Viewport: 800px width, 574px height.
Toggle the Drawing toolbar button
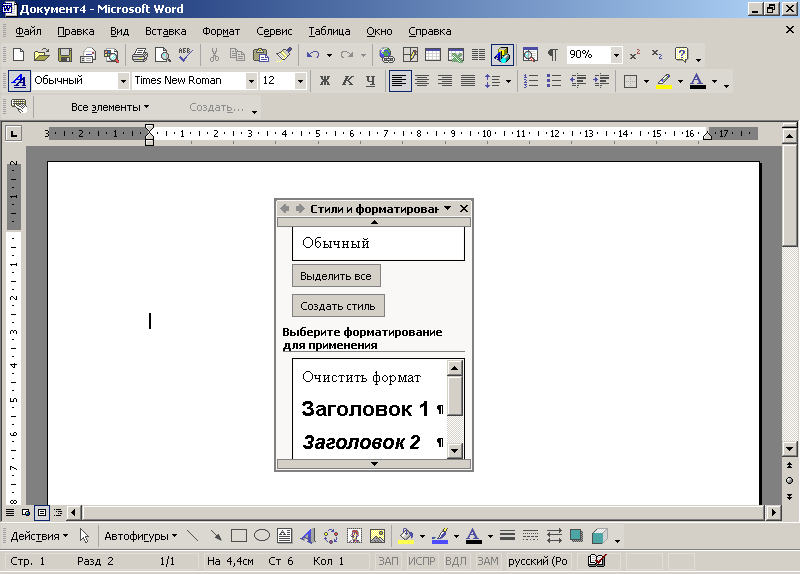tap(502, 55)
